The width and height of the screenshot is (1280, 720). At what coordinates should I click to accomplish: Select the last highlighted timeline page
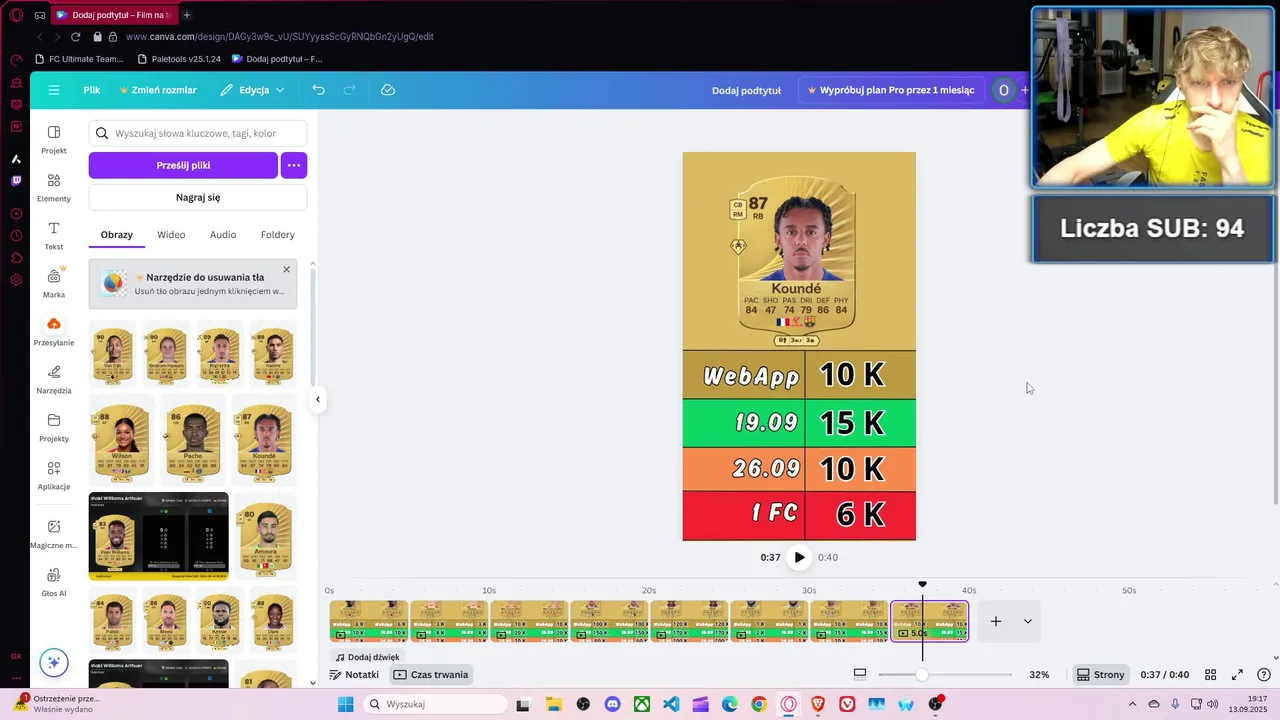click(929, 621)
